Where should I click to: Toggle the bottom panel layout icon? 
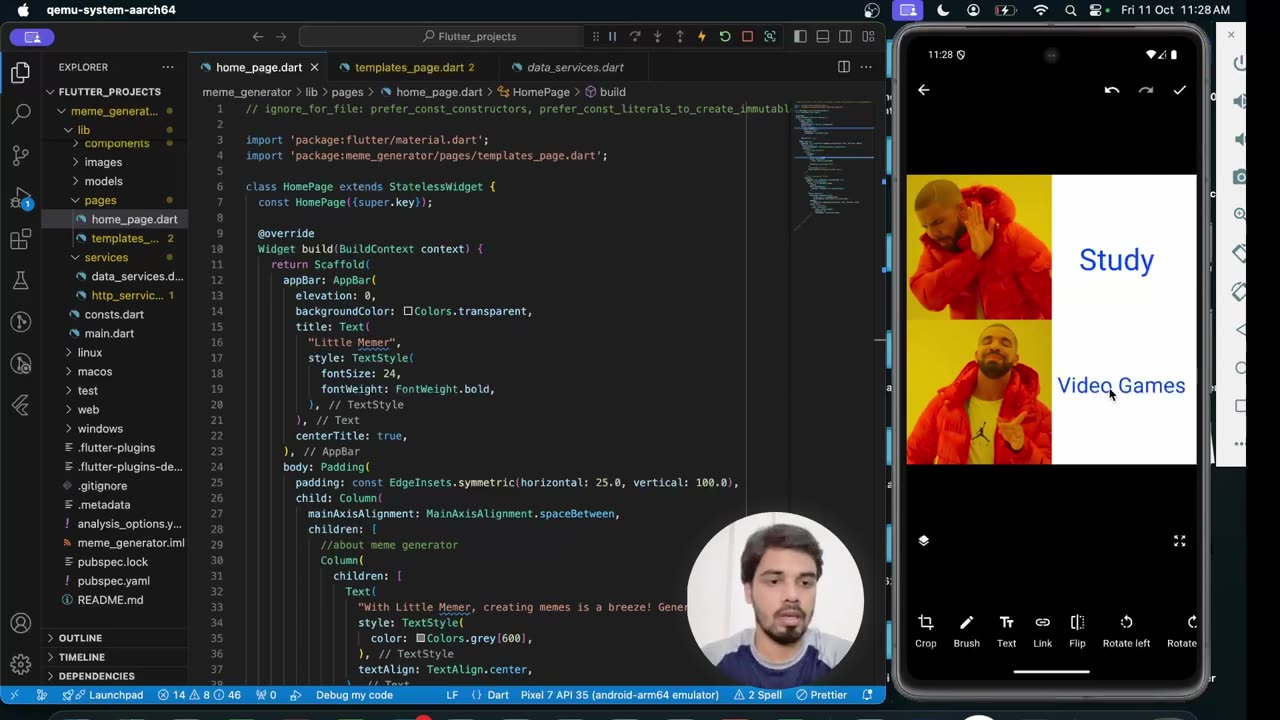coord(823,36)
